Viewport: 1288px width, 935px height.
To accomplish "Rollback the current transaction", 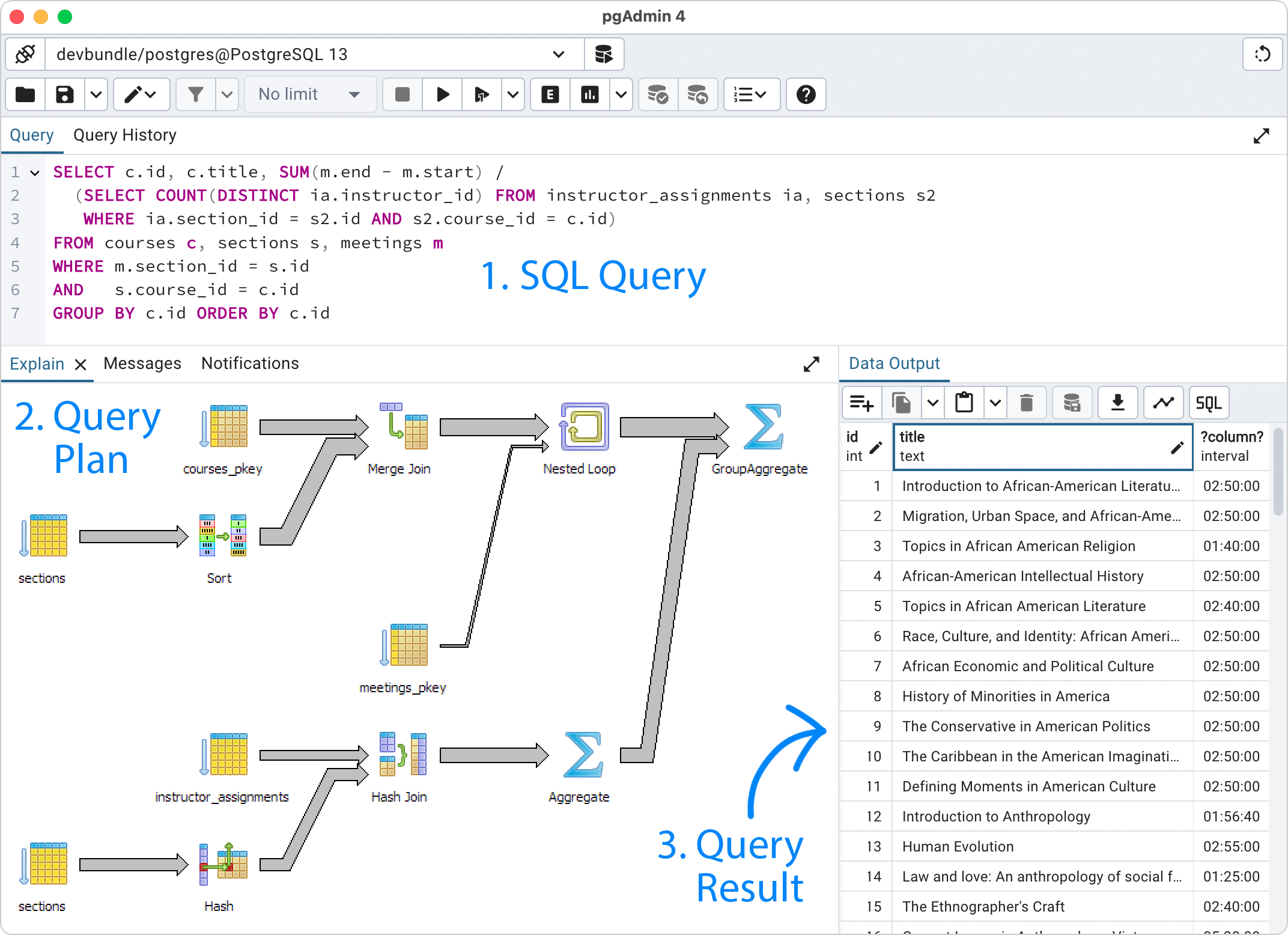I will coord(698,94).
